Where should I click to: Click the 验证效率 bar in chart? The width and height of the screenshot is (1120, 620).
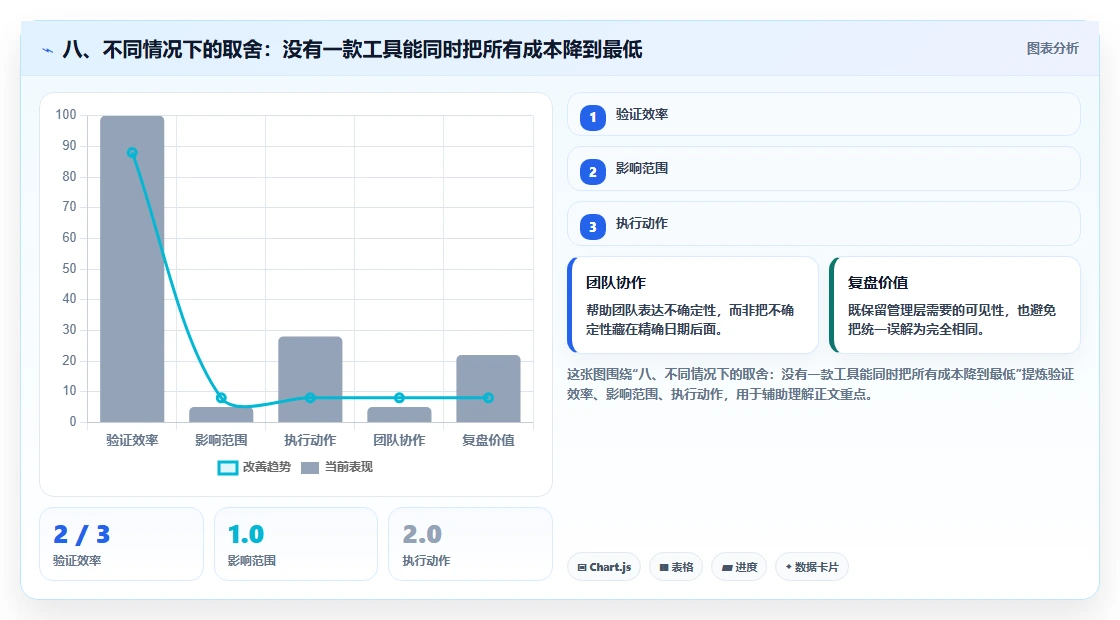pos(132,269)
